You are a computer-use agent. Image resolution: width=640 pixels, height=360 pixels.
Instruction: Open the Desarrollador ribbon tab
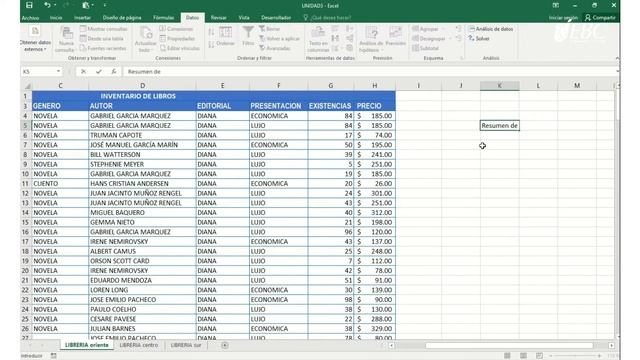click(x=276, y=18)
